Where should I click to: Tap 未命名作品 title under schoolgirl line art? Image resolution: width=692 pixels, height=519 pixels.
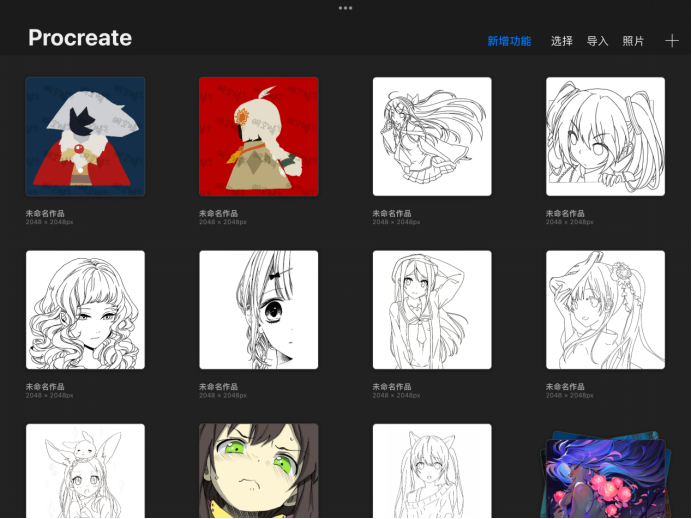pos(392,387)
